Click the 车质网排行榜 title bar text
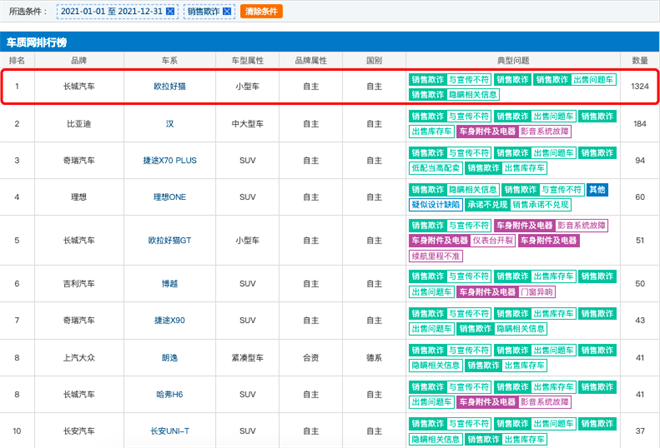 pyautogui.click(x=37, y=43)
